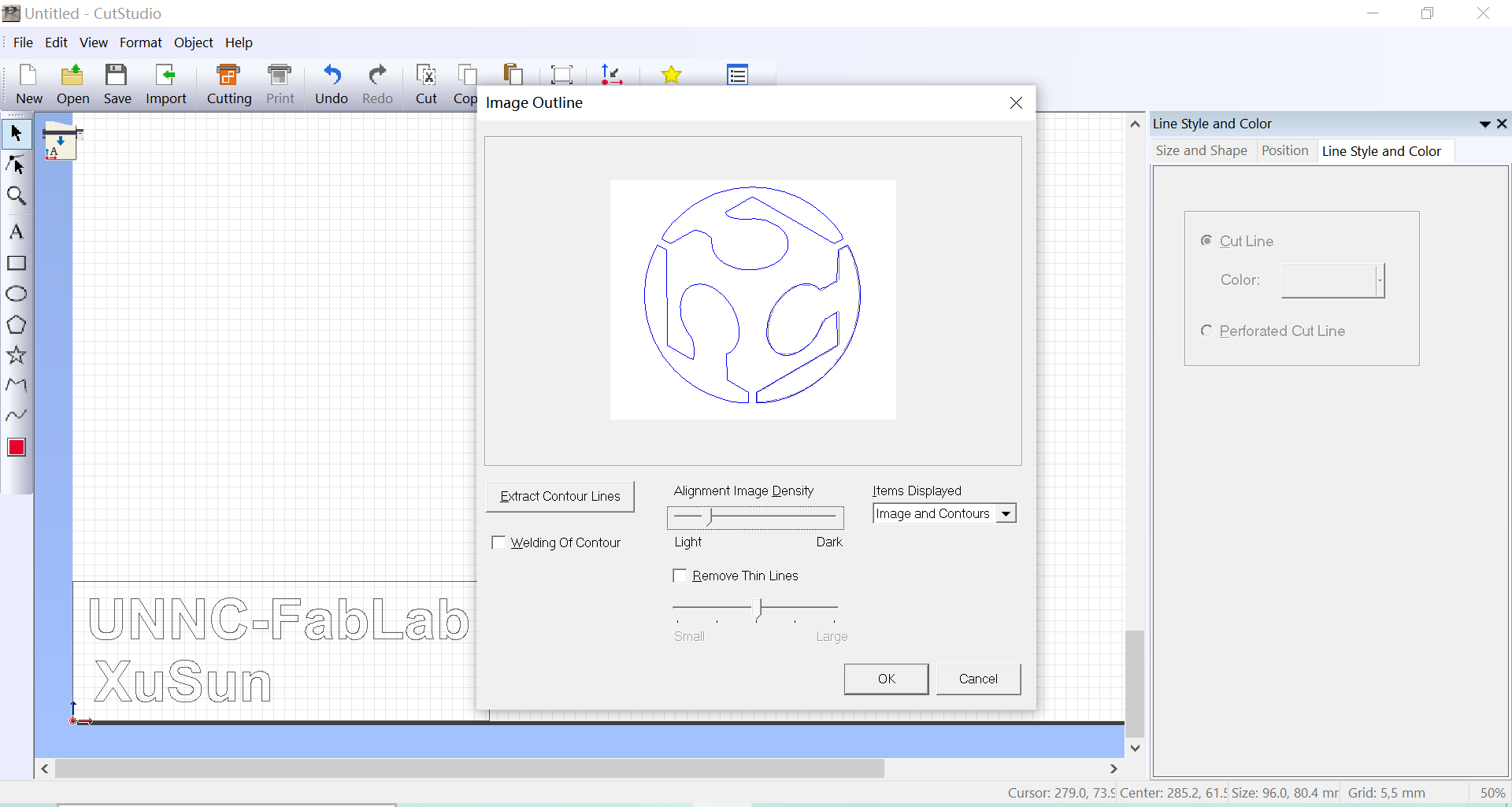Open the Object menu
The height and width of the screenshot is (807, 1512).
click(194, 43)
